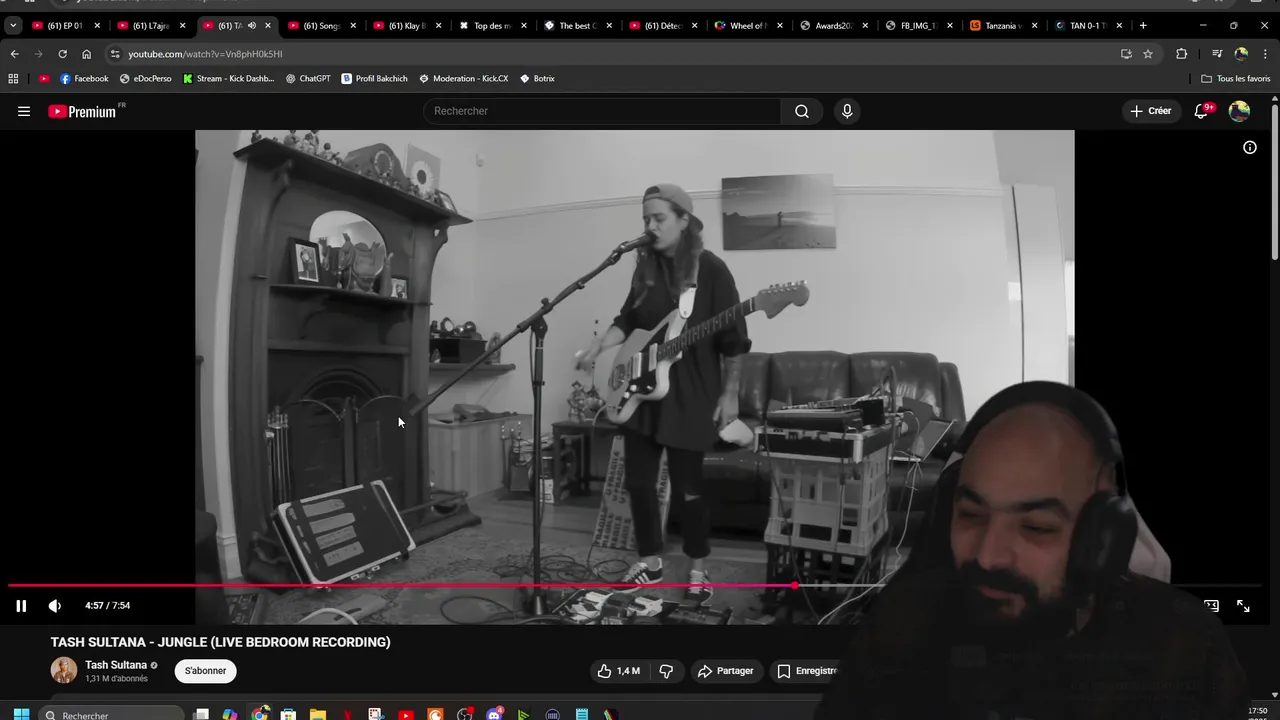
Task: Switch to the '(61) Klay B' tab
Action: [406, 25]
